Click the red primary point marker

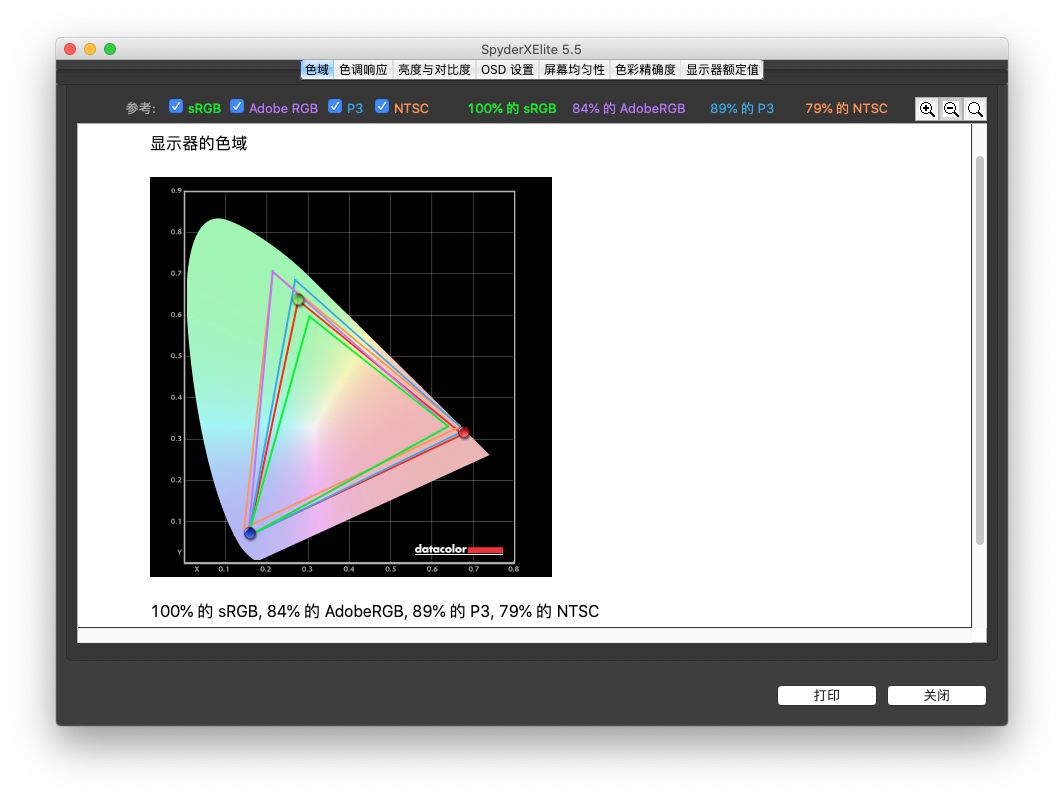point(464,432)
